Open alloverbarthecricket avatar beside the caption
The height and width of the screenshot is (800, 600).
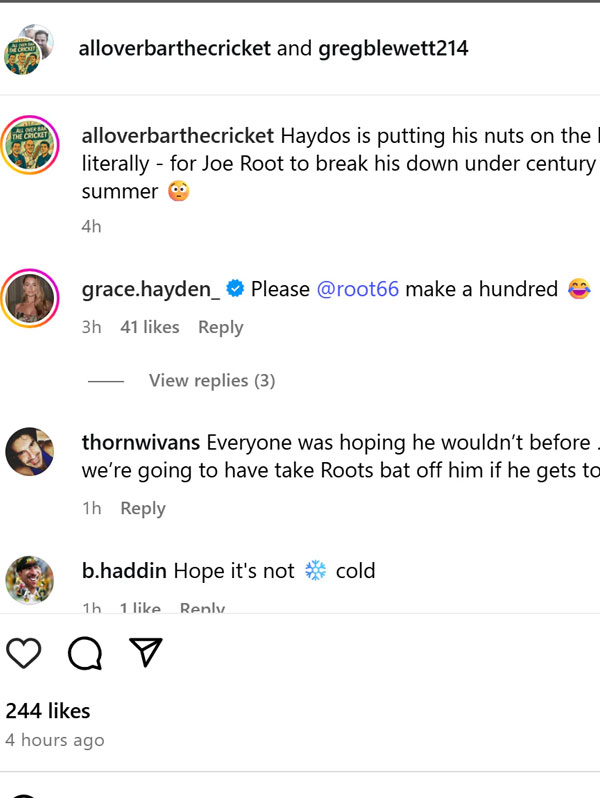click(30, 145)
